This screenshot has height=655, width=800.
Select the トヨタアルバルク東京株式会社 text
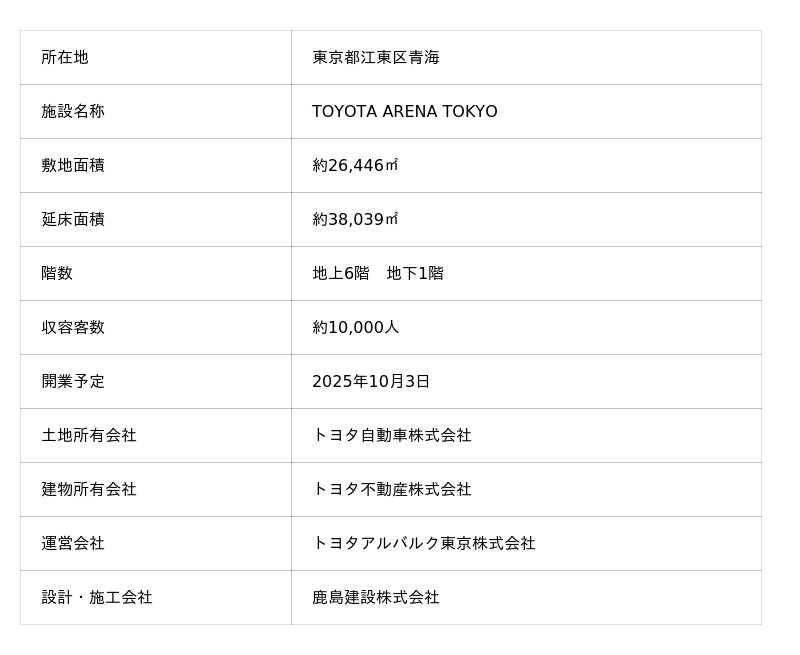(x=424, y=543)
